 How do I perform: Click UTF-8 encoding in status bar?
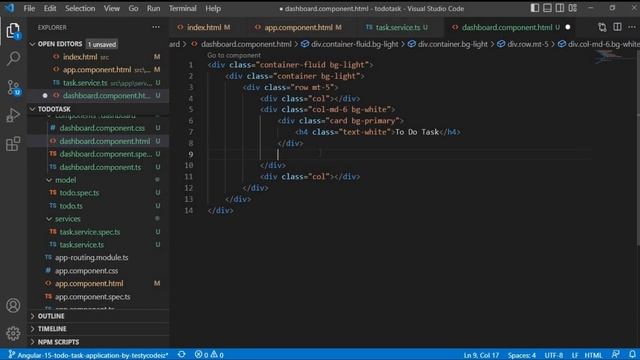tap(554, 355)
